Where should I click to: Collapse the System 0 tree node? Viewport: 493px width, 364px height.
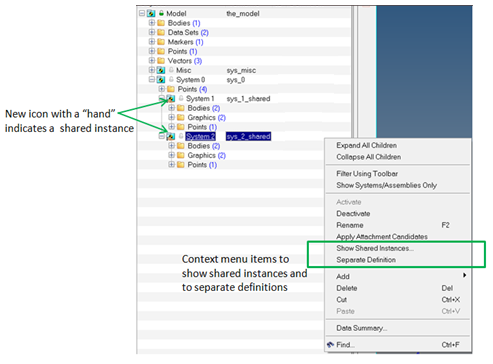click(152, 80)
